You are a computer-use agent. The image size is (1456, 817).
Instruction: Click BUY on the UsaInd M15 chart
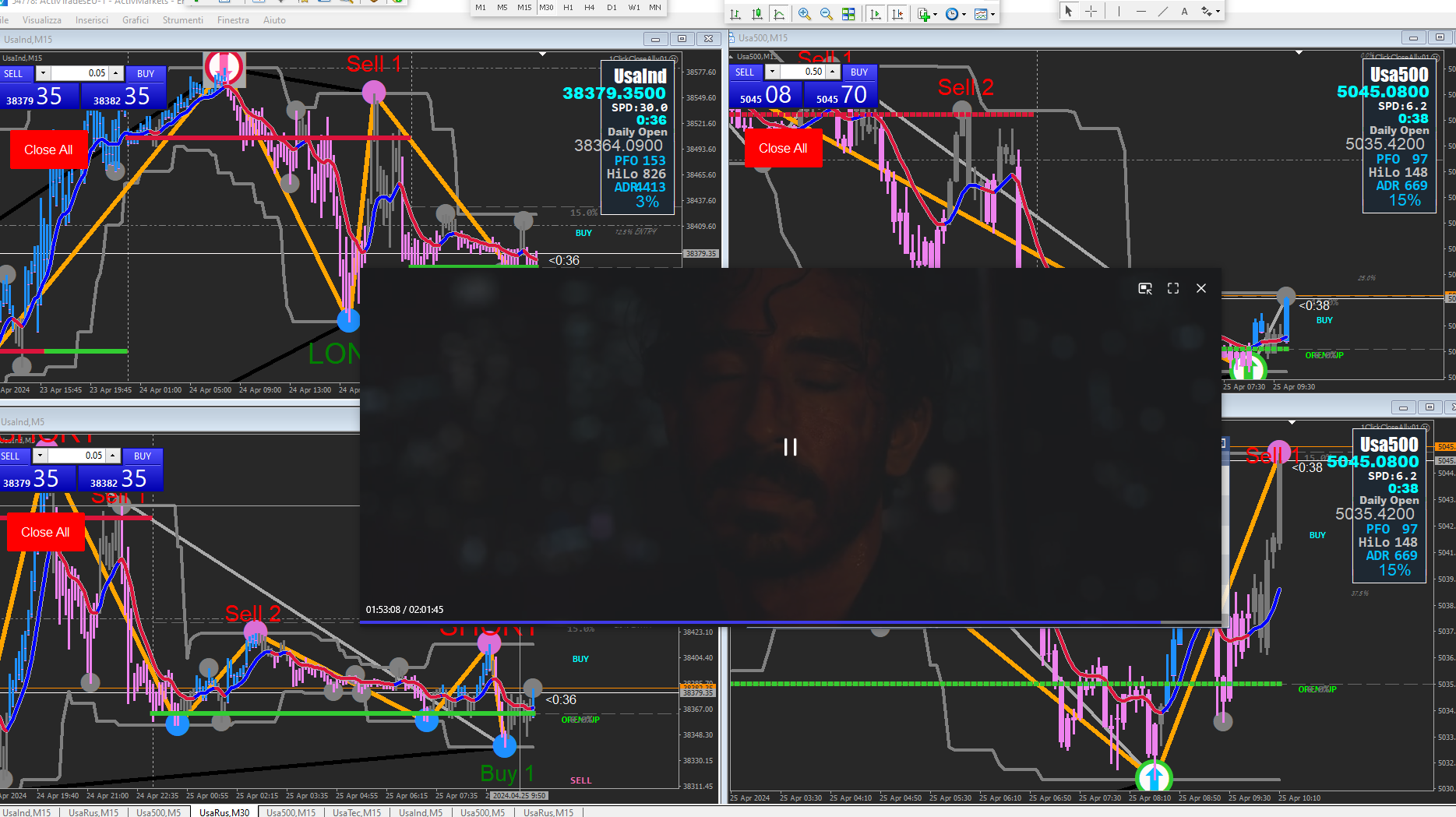click(146, 74)
